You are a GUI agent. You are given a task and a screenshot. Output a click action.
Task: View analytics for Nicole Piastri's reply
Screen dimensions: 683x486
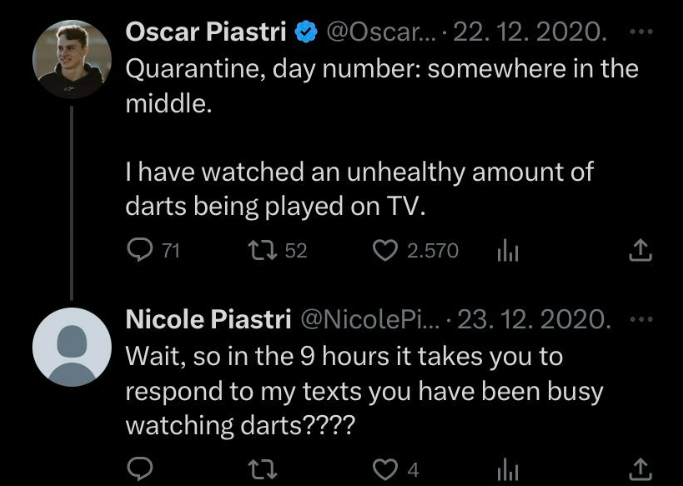pos(508,471)
